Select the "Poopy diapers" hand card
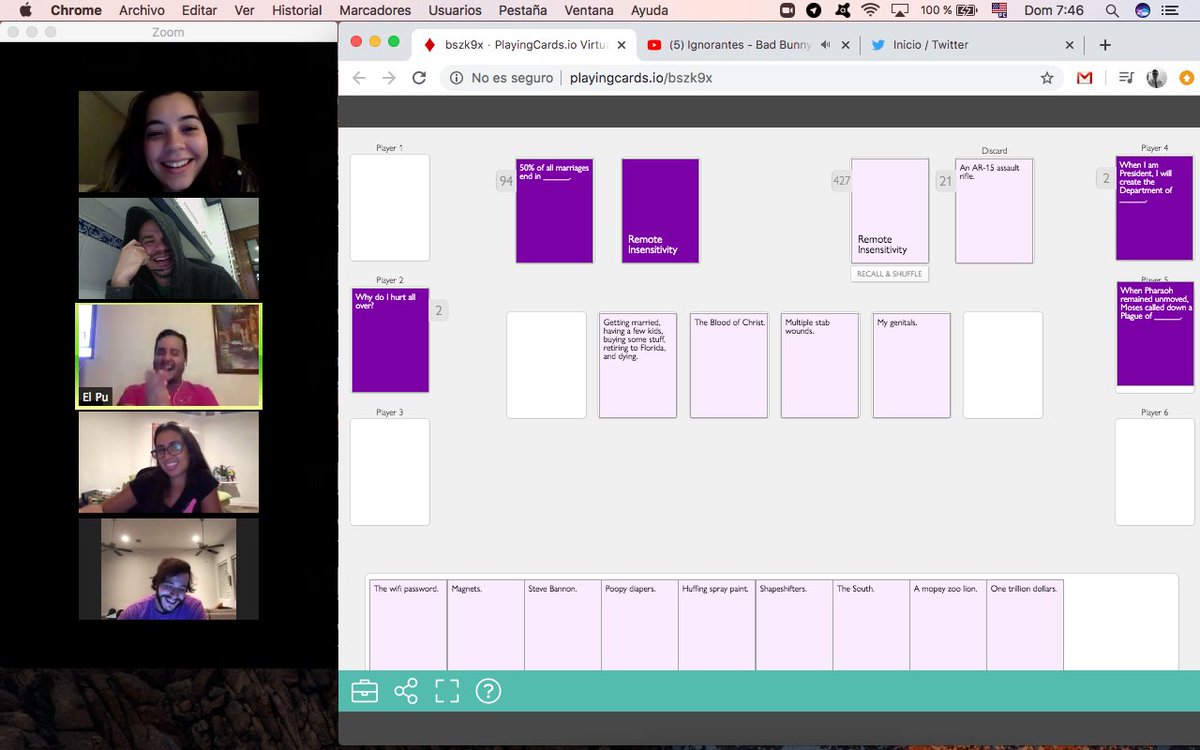The image size is (1200, 750). coord(639,625)
